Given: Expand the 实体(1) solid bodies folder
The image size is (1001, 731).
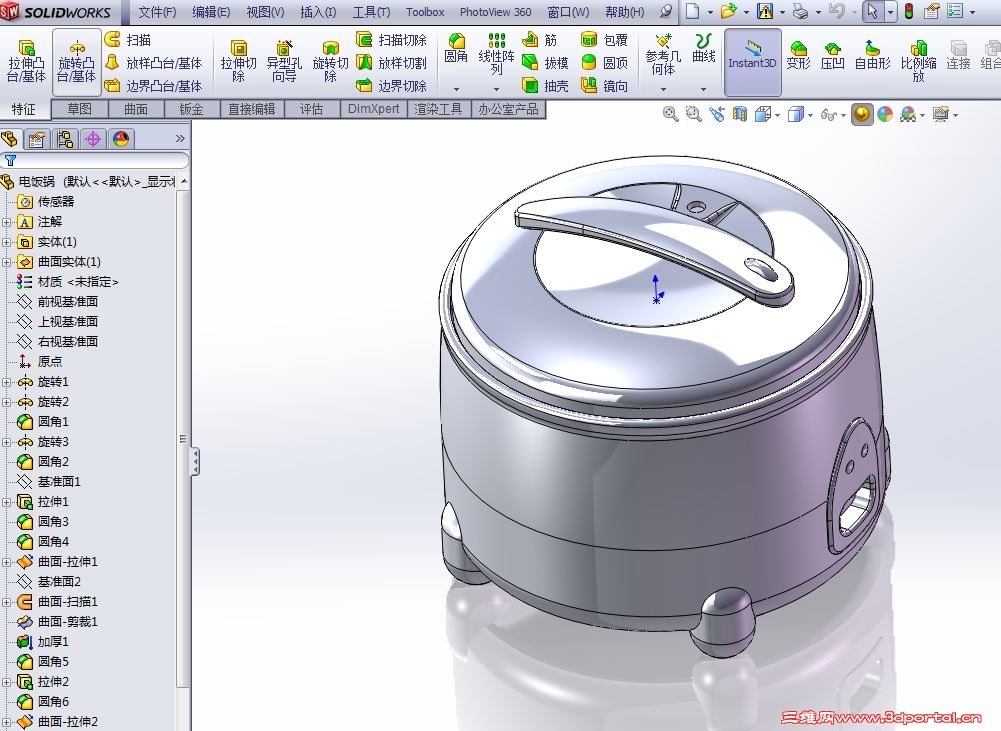Looking at the screenshot, I should [6, 242].
